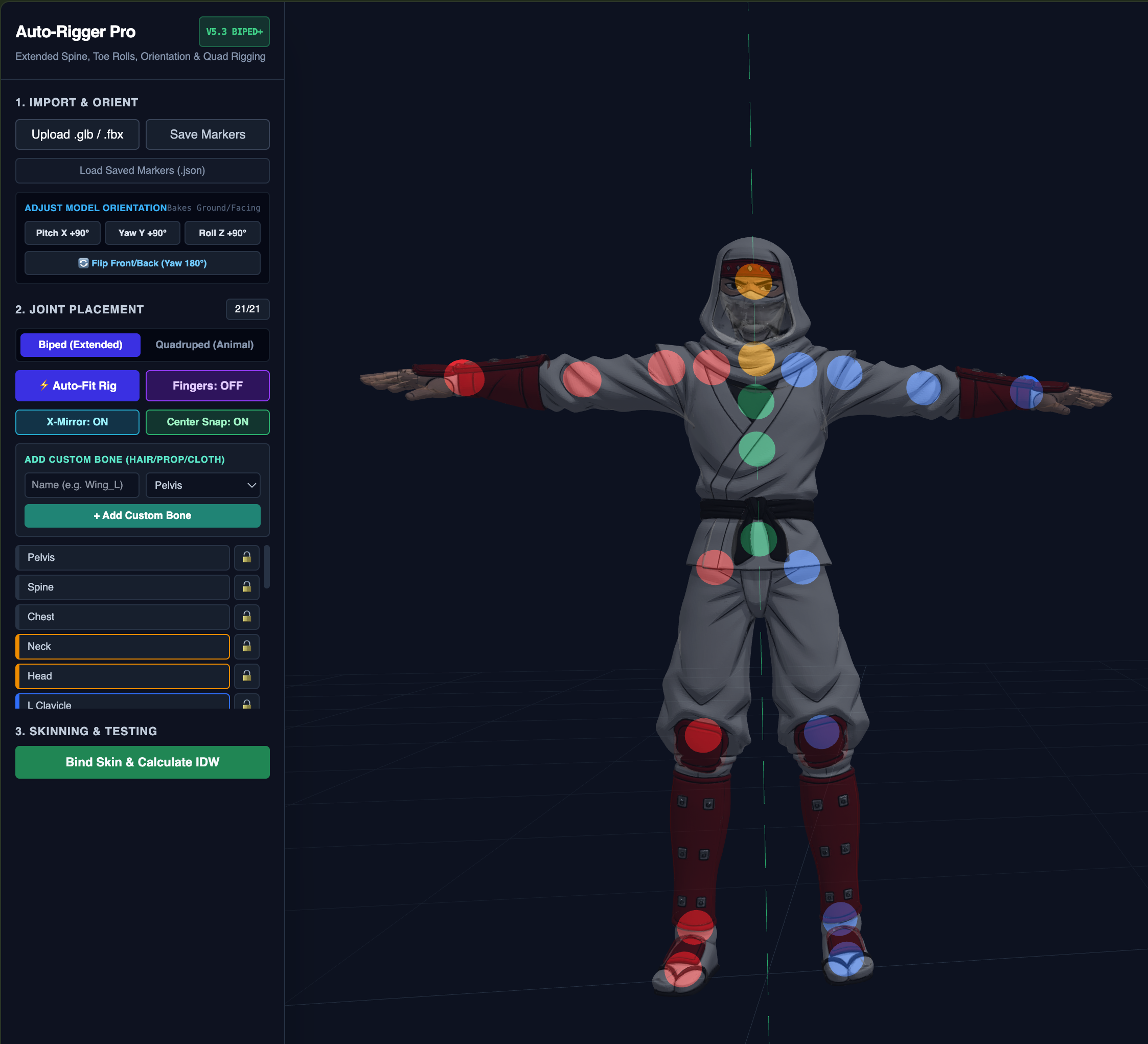Screen dimensions: 1148x1044
Task: Select the orange neck joint marker
Action: tap(756, 358)
